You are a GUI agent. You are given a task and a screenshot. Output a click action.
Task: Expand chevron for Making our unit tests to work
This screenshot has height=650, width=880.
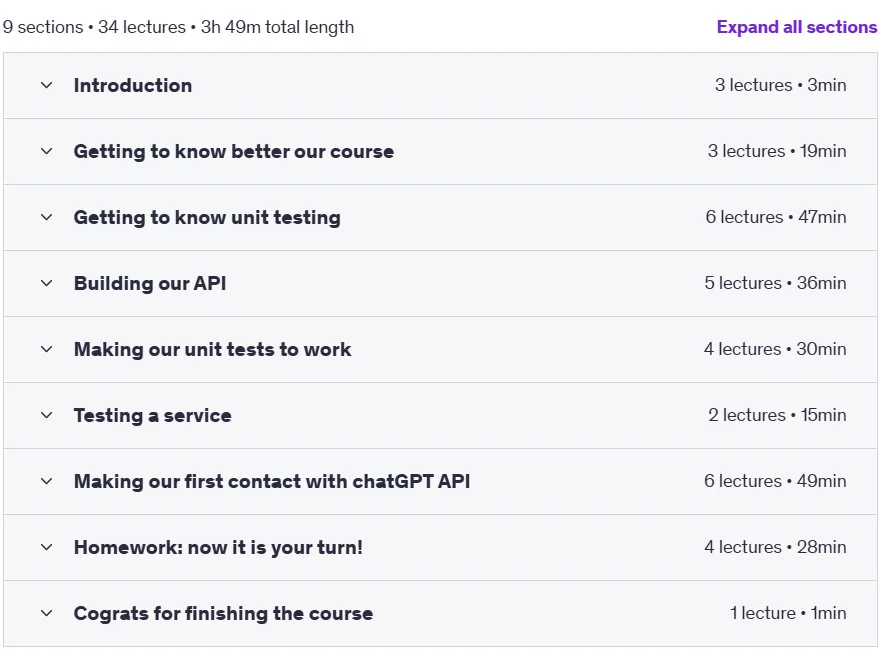coord(47,349)
